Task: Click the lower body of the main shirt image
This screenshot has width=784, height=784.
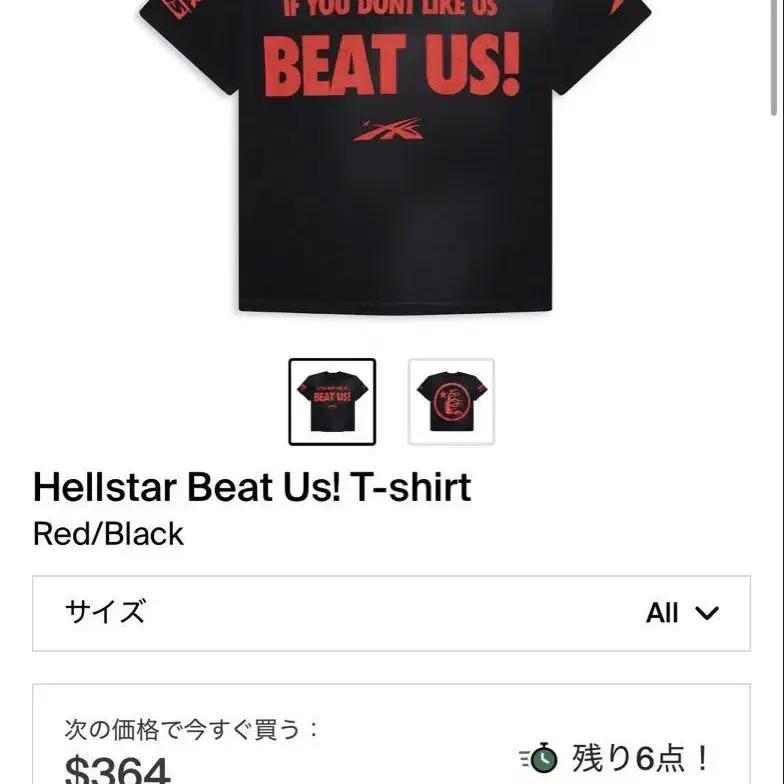Action: 395,230
